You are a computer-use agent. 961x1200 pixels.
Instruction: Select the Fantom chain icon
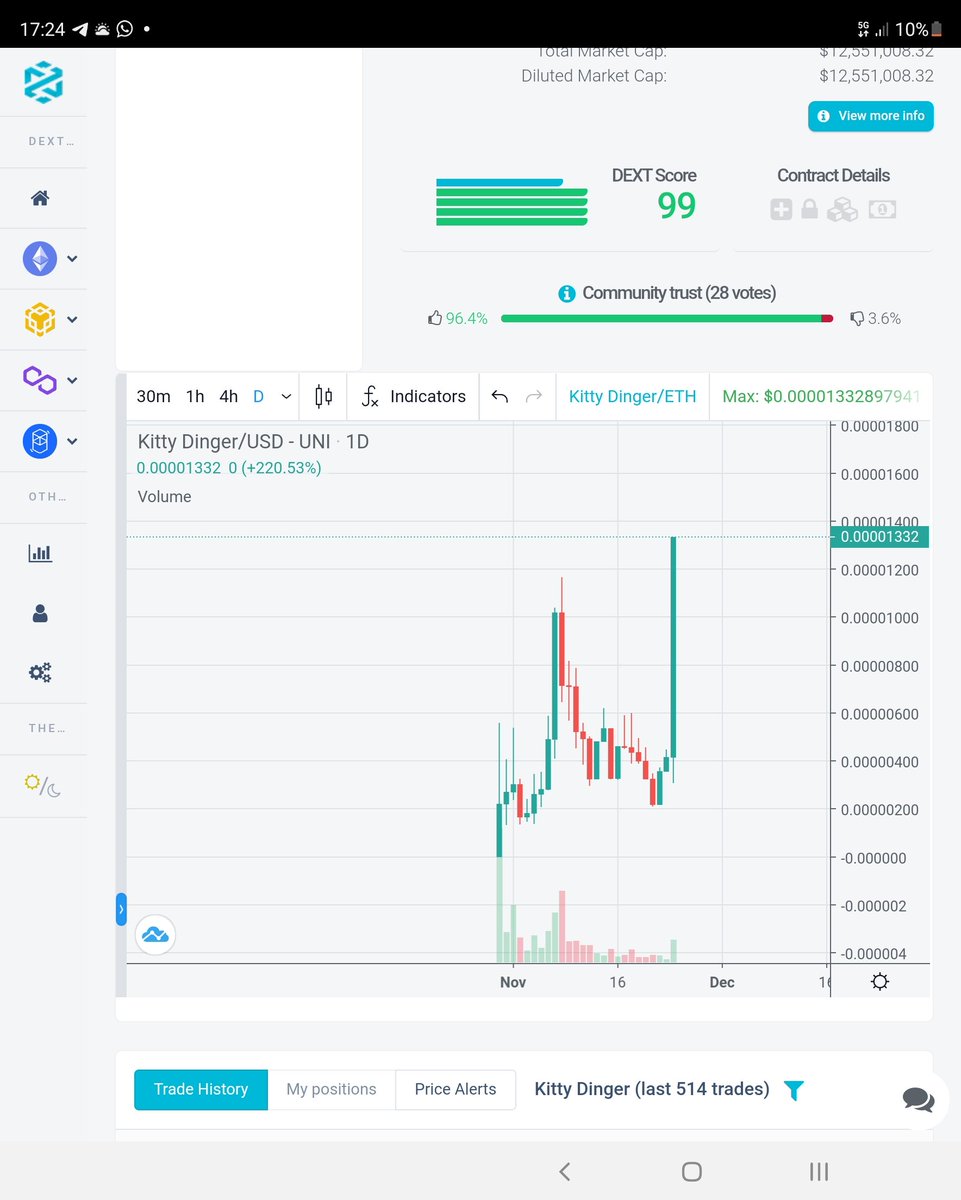(40, 441)
